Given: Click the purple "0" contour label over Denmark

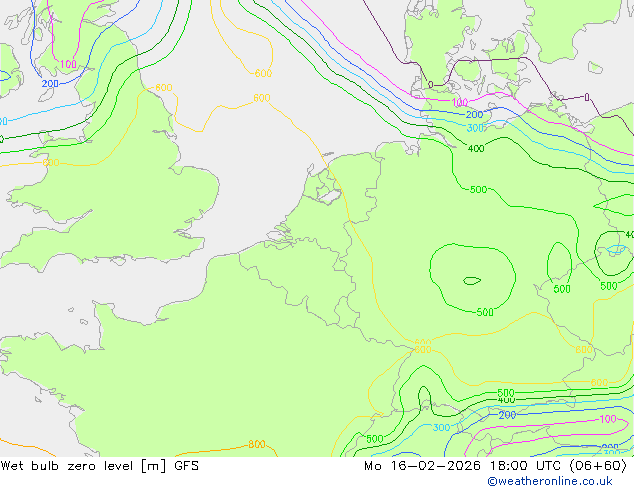Looking at the screenshot, I should (431, 84).
